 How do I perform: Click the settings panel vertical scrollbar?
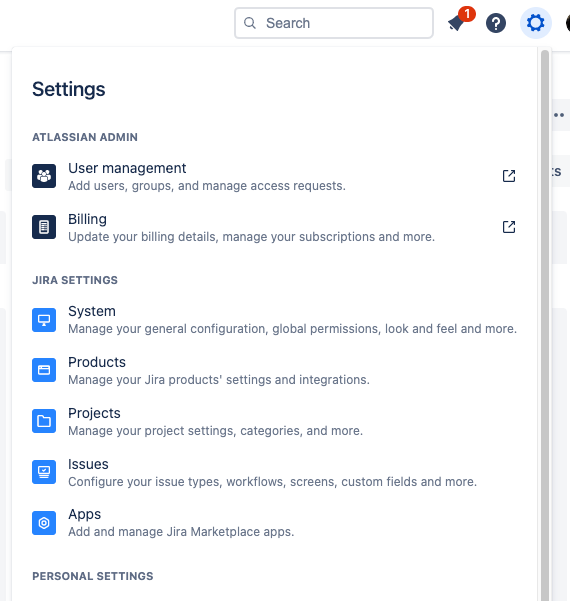click(545, 325)
